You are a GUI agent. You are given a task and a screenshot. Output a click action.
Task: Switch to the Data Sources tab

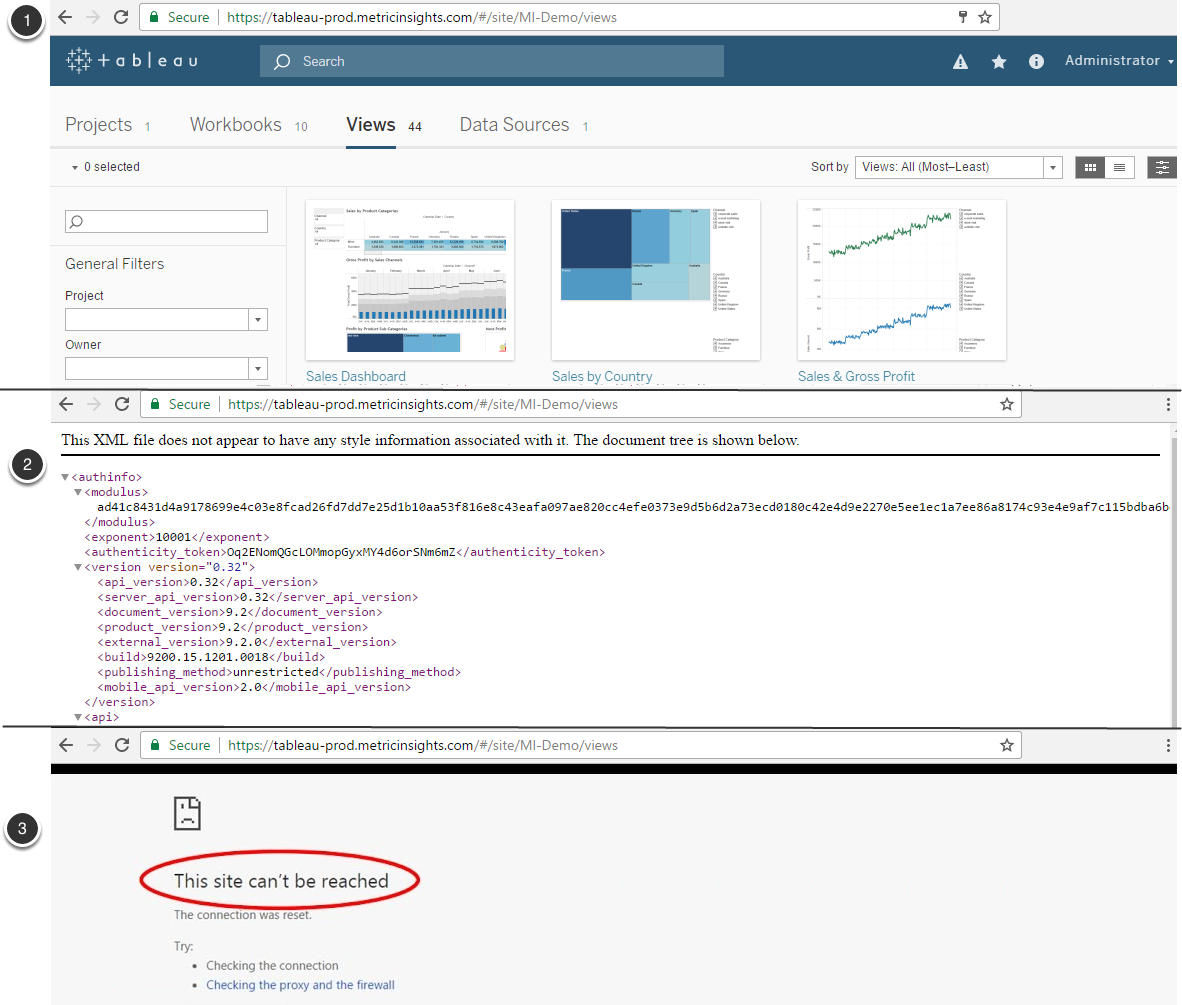[514, 125]
